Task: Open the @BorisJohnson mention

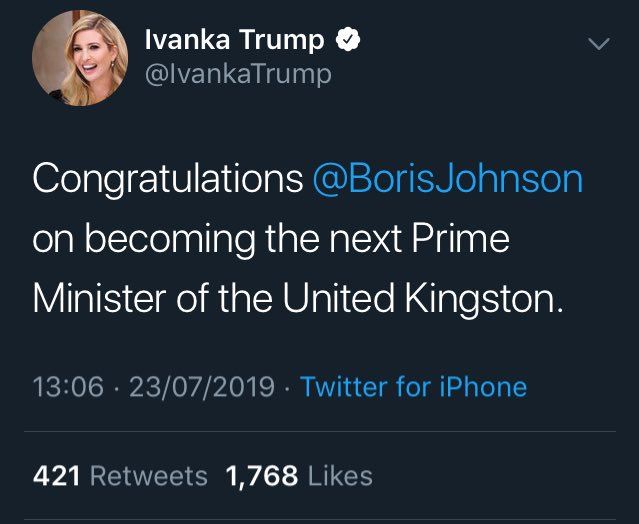Action: pos(447,179)
